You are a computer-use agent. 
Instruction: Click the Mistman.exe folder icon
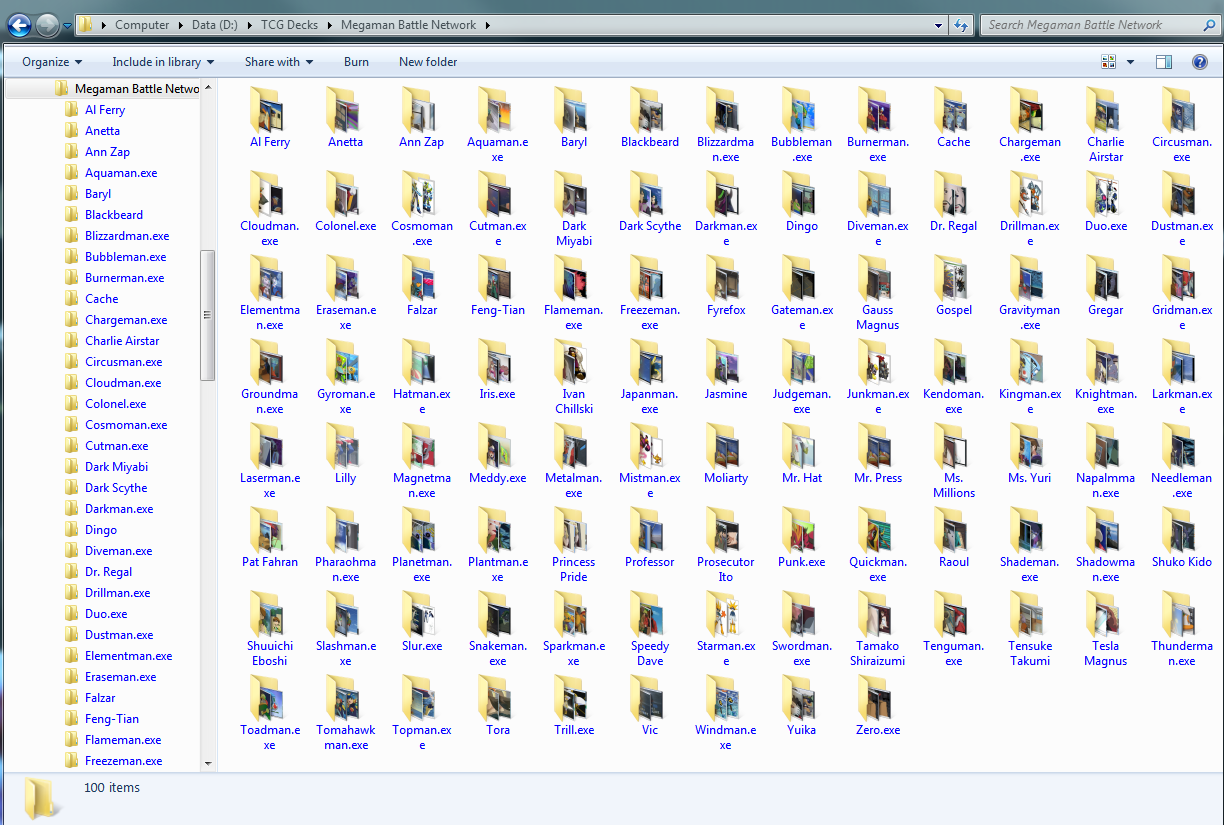point(649,445)
